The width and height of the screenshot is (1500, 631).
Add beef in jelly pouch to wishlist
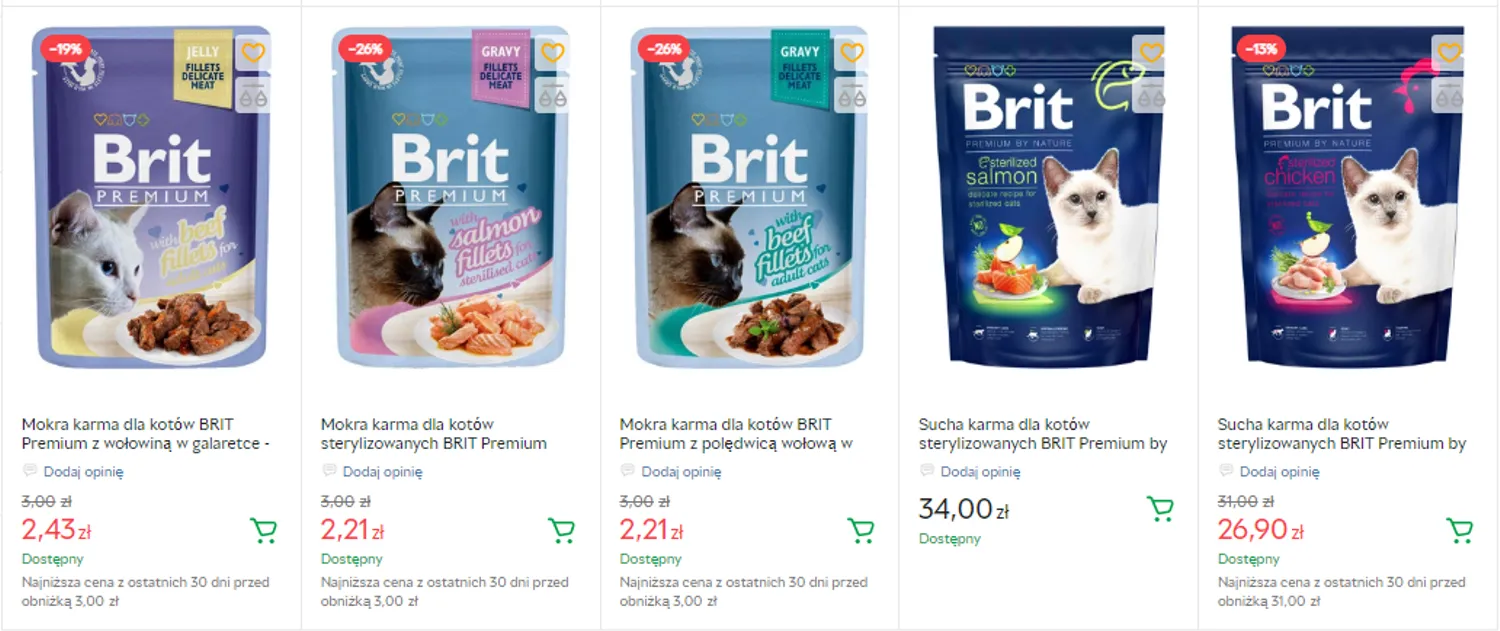253,52
